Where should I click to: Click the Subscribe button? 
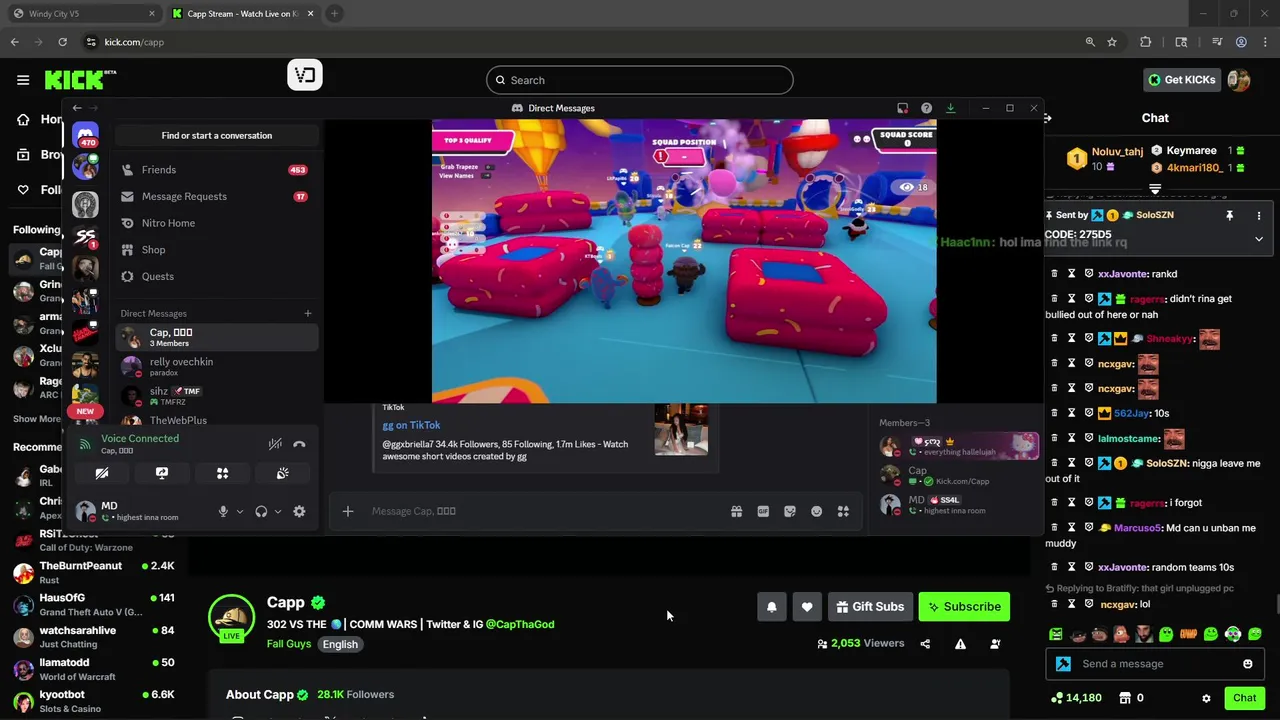964,607
